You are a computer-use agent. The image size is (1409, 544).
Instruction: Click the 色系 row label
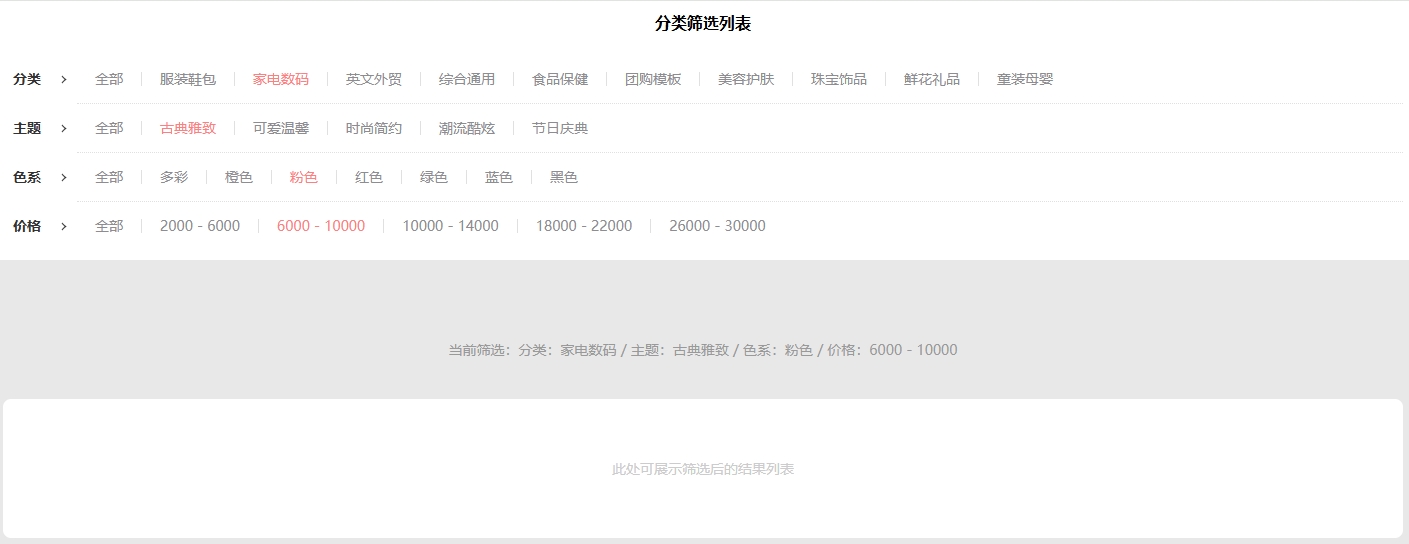click(x=27, y=177)
